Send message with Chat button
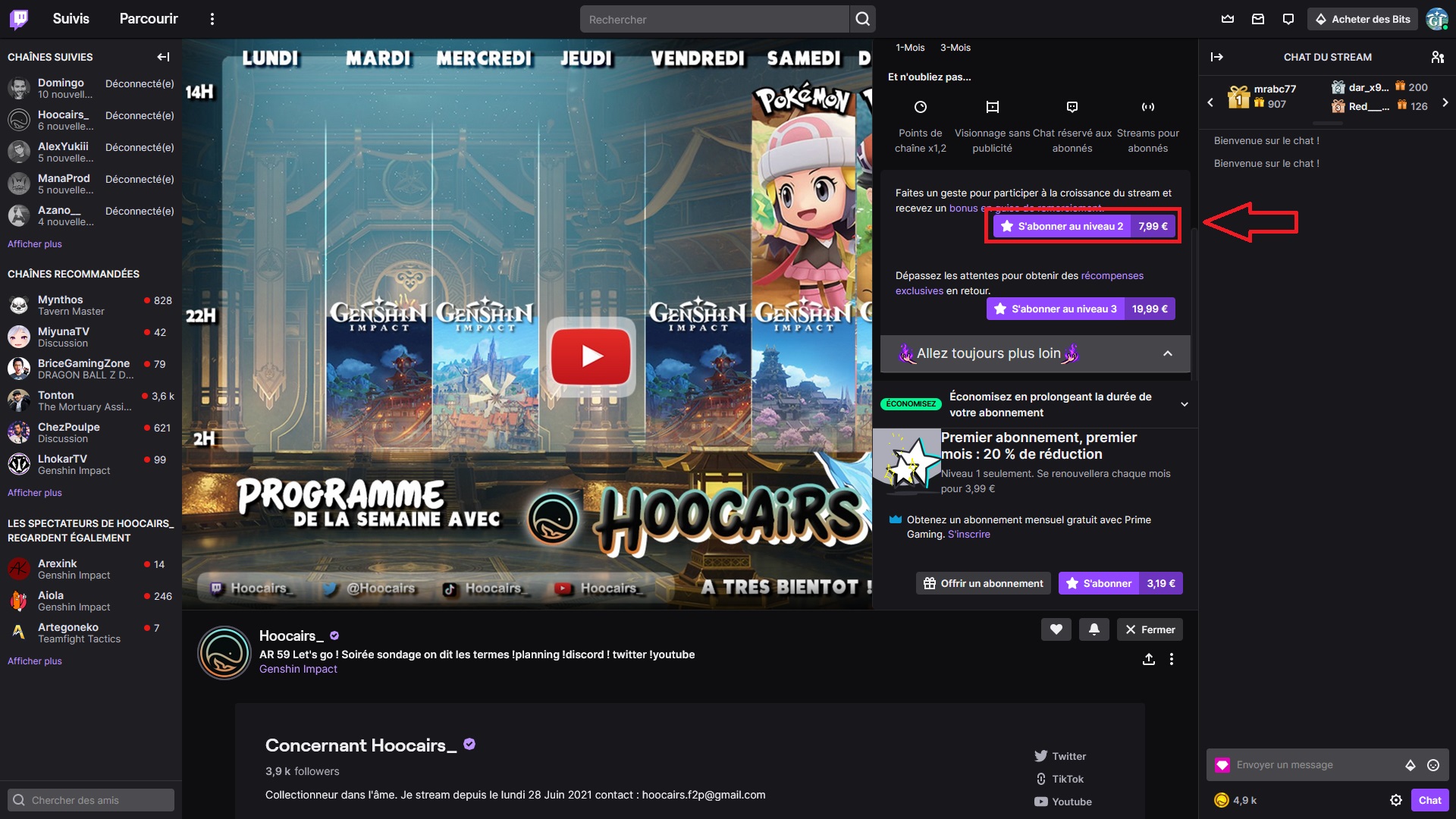 tap(1430, 800)
